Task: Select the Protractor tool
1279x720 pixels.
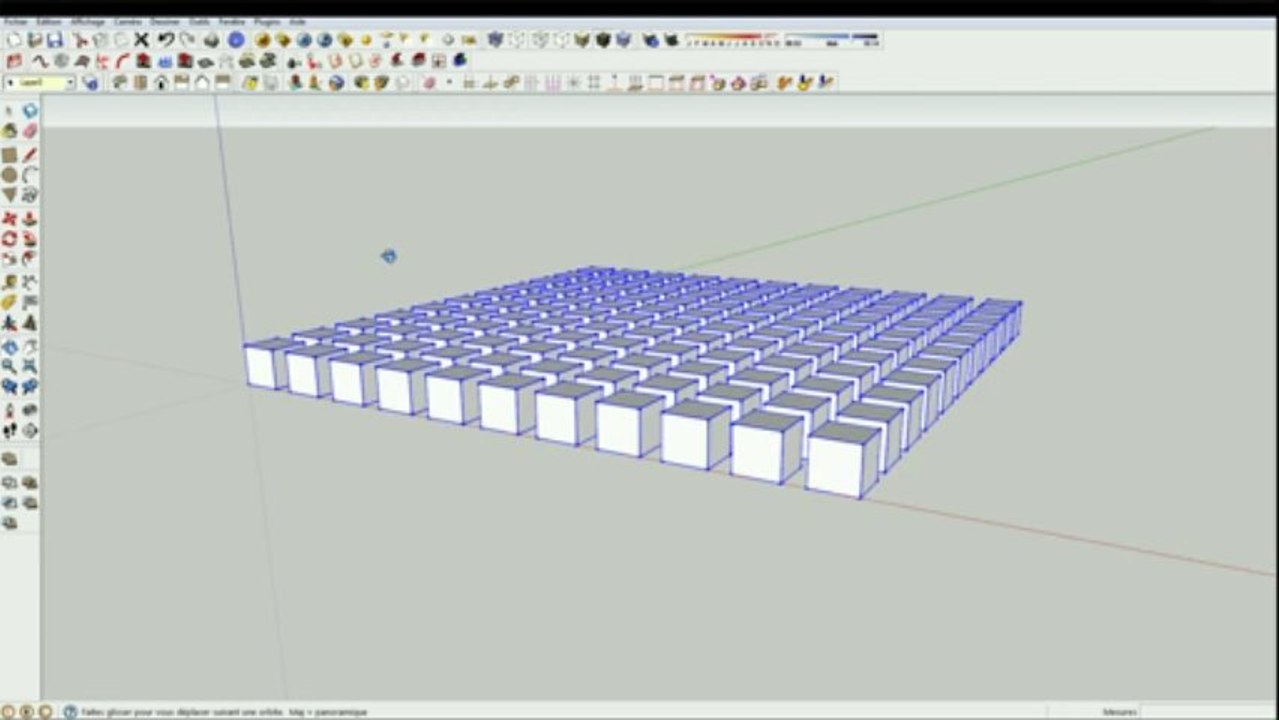Action: point(9,303)
